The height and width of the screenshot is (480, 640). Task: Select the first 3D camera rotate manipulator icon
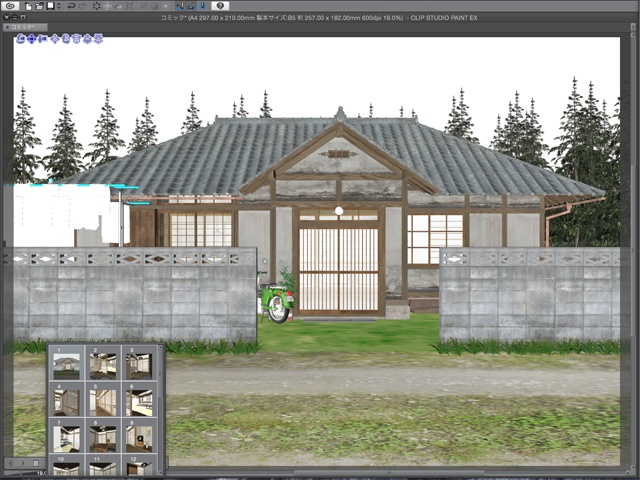[x=20, y=38]
